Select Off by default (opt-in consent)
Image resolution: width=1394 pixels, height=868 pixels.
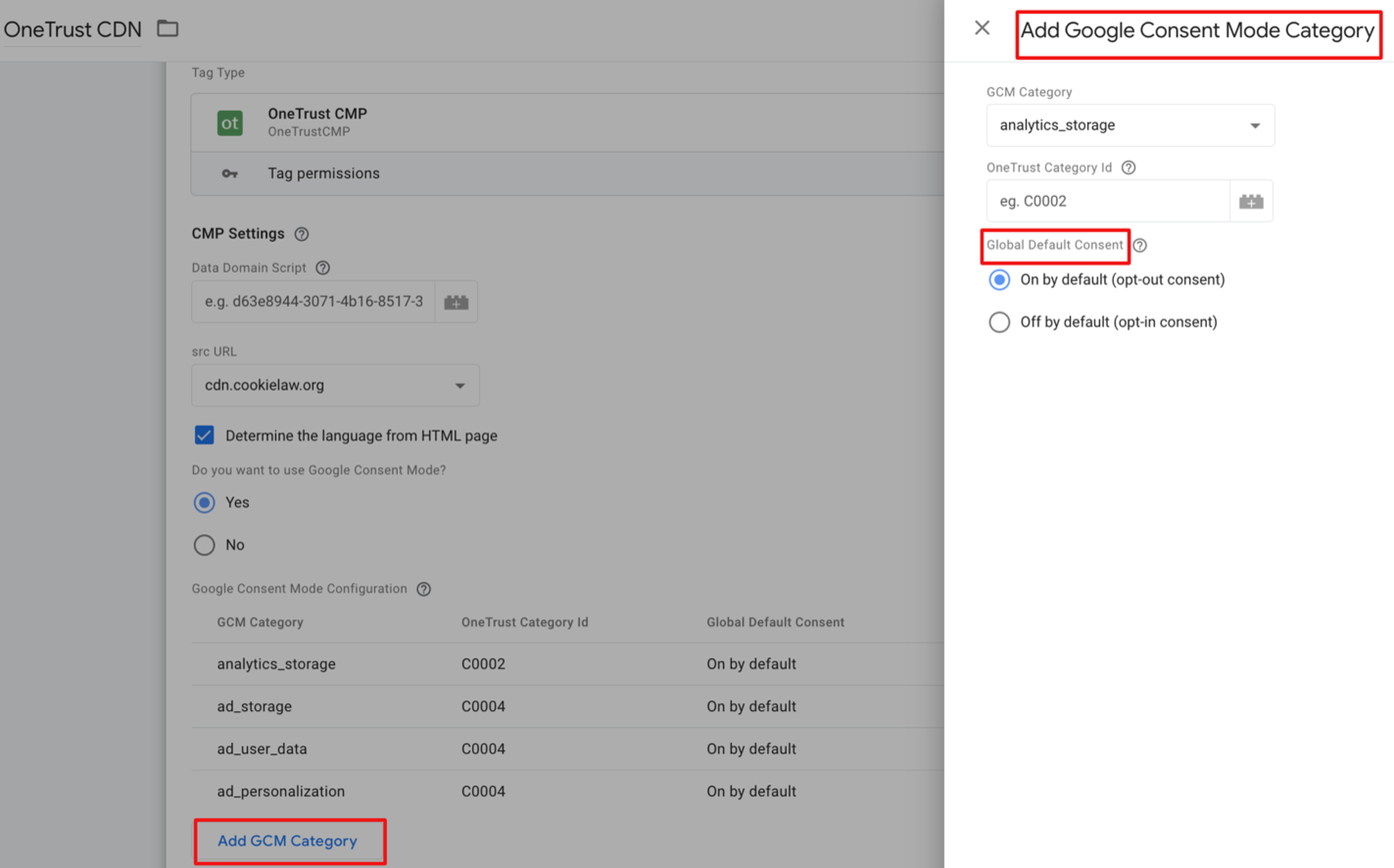pyautogui.click(x=999, y=322)
